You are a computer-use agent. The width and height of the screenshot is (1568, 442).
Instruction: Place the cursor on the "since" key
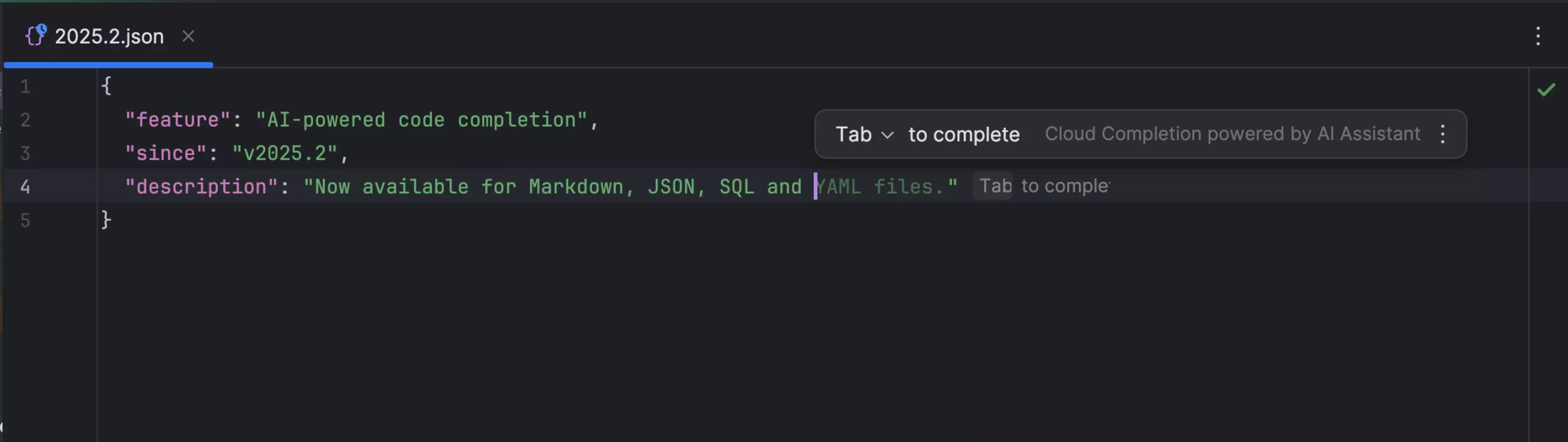click(166, 153)
